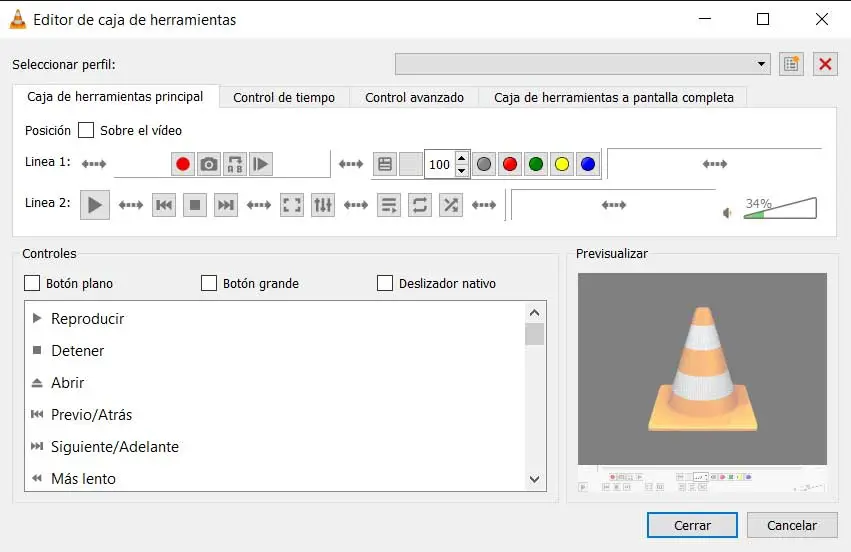851x552 pixels.
Task: Click the Stop square icon in Linea 2
Action: [x=195, y=205]
